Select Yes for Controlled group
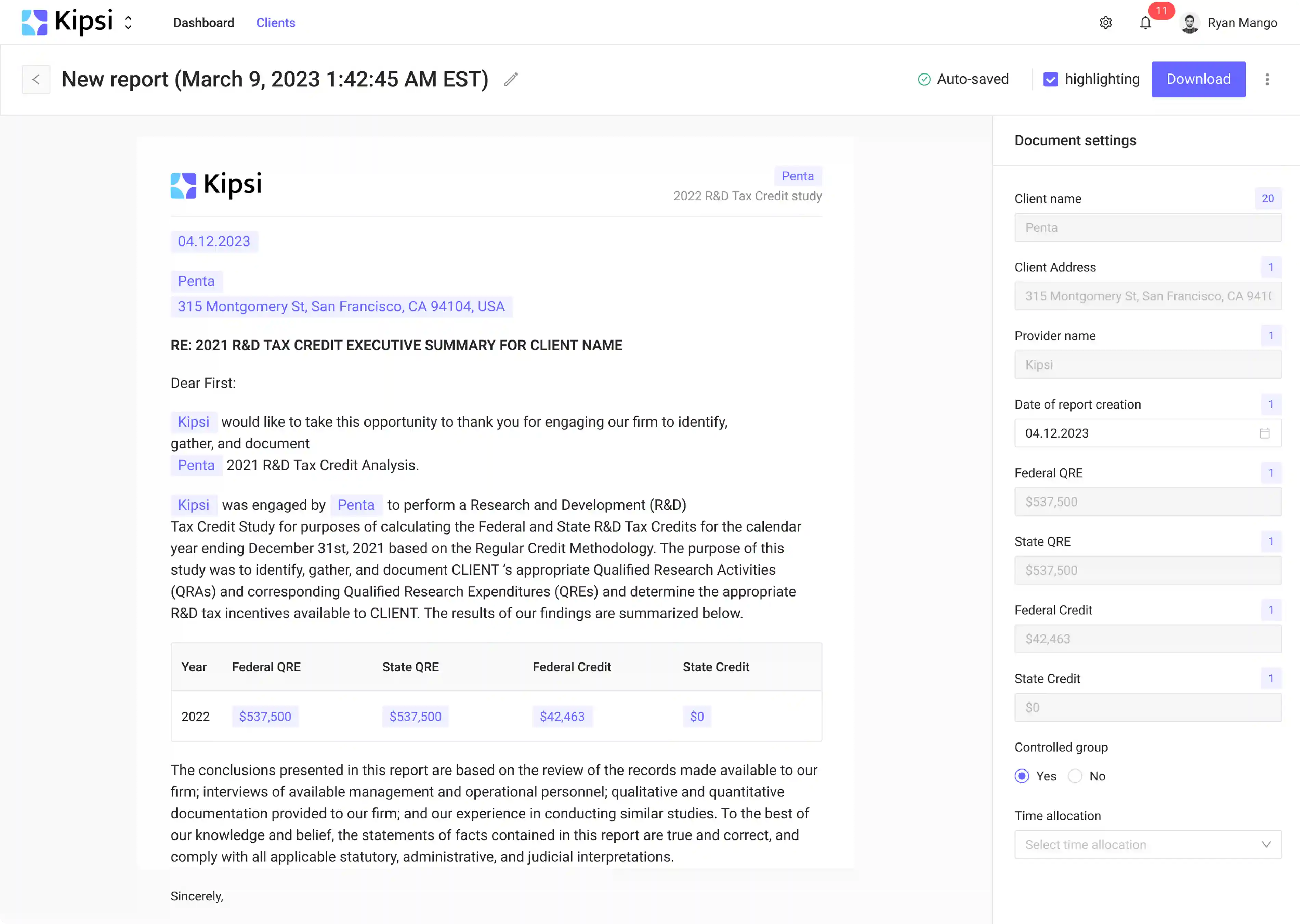The height and width of the screenshot is (924, 1300). coord(1022,776)
